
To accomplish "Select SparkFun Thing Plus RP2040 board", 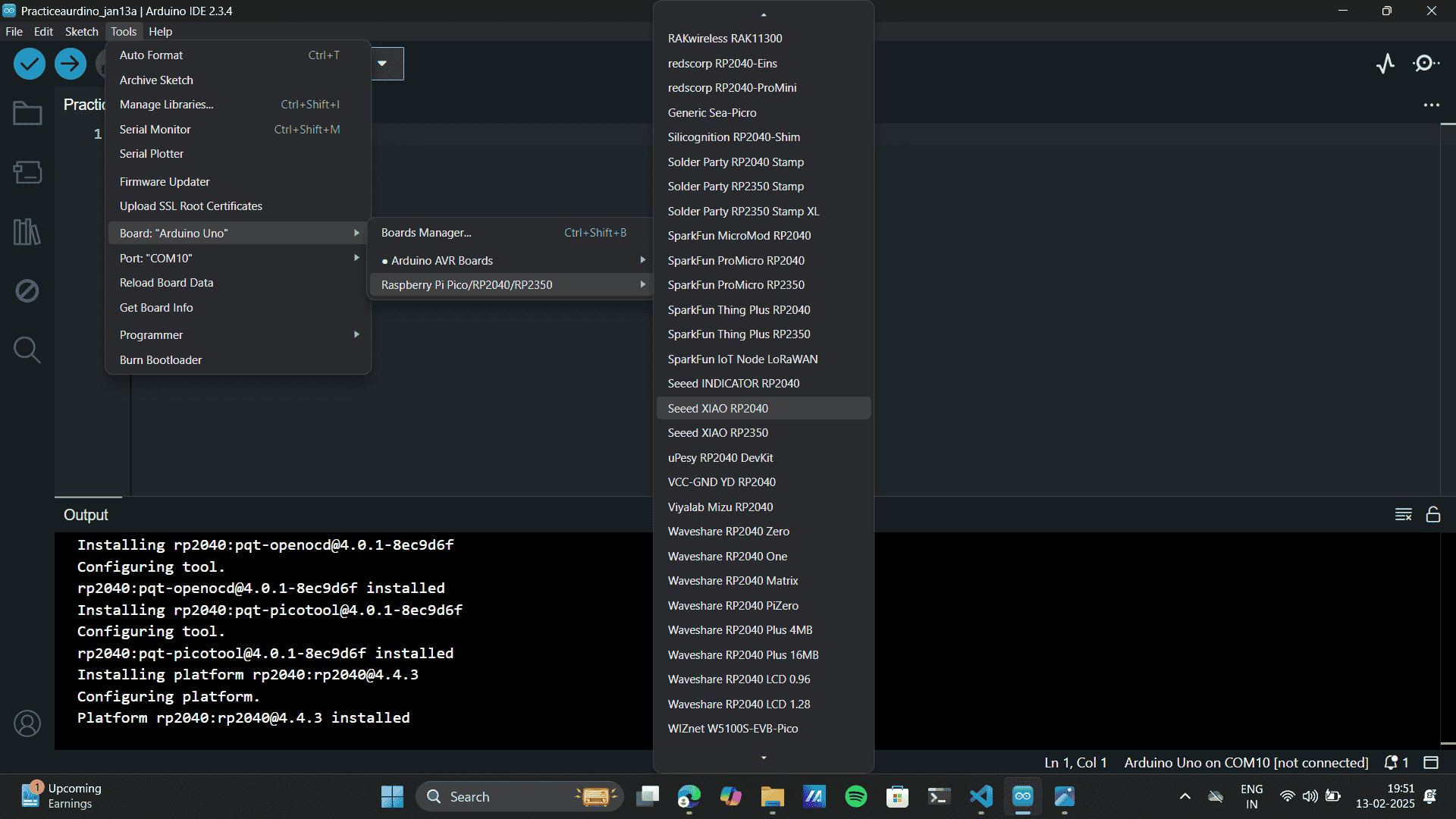I will click(764, 310).
